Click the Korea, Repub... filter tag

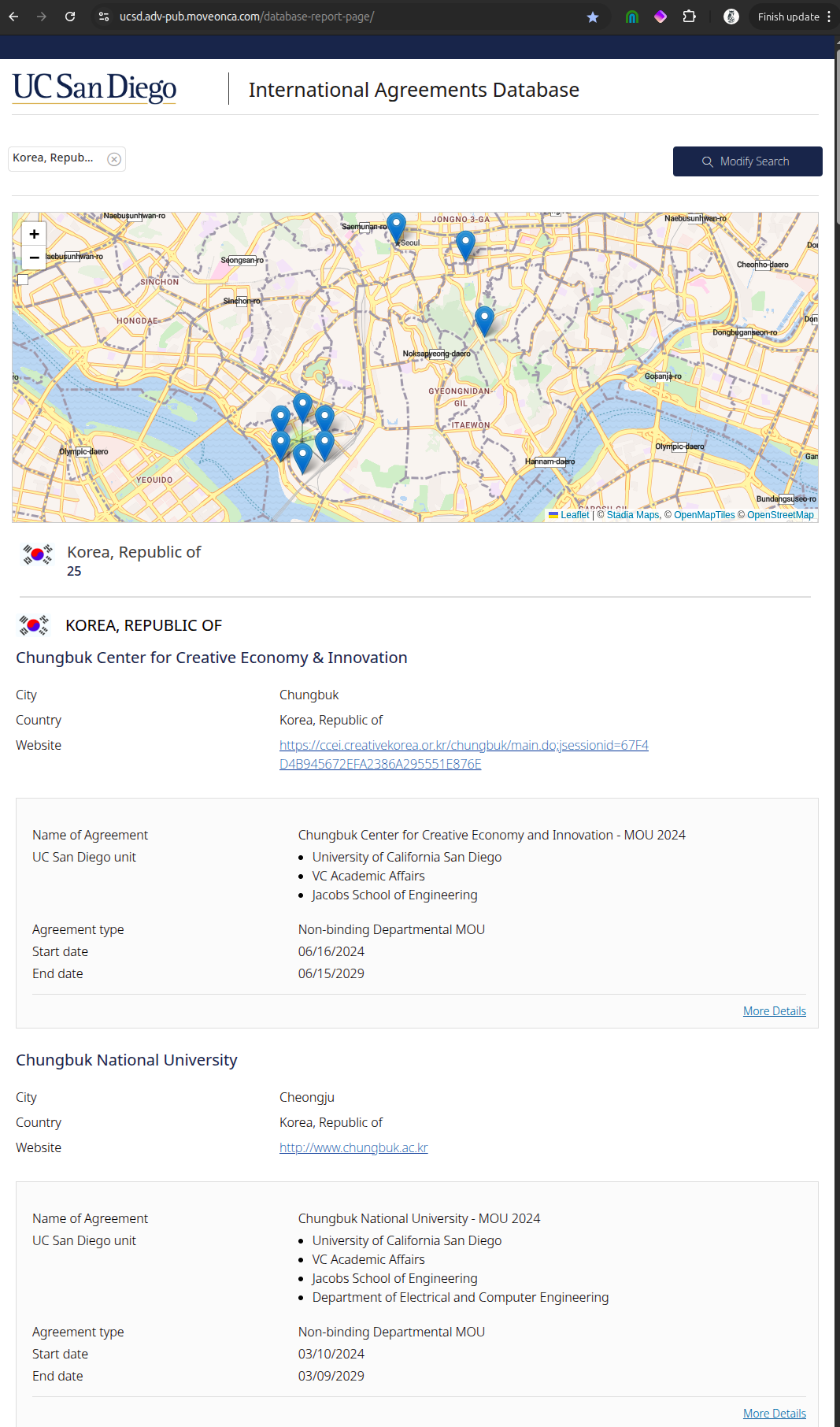click(53, 158)
